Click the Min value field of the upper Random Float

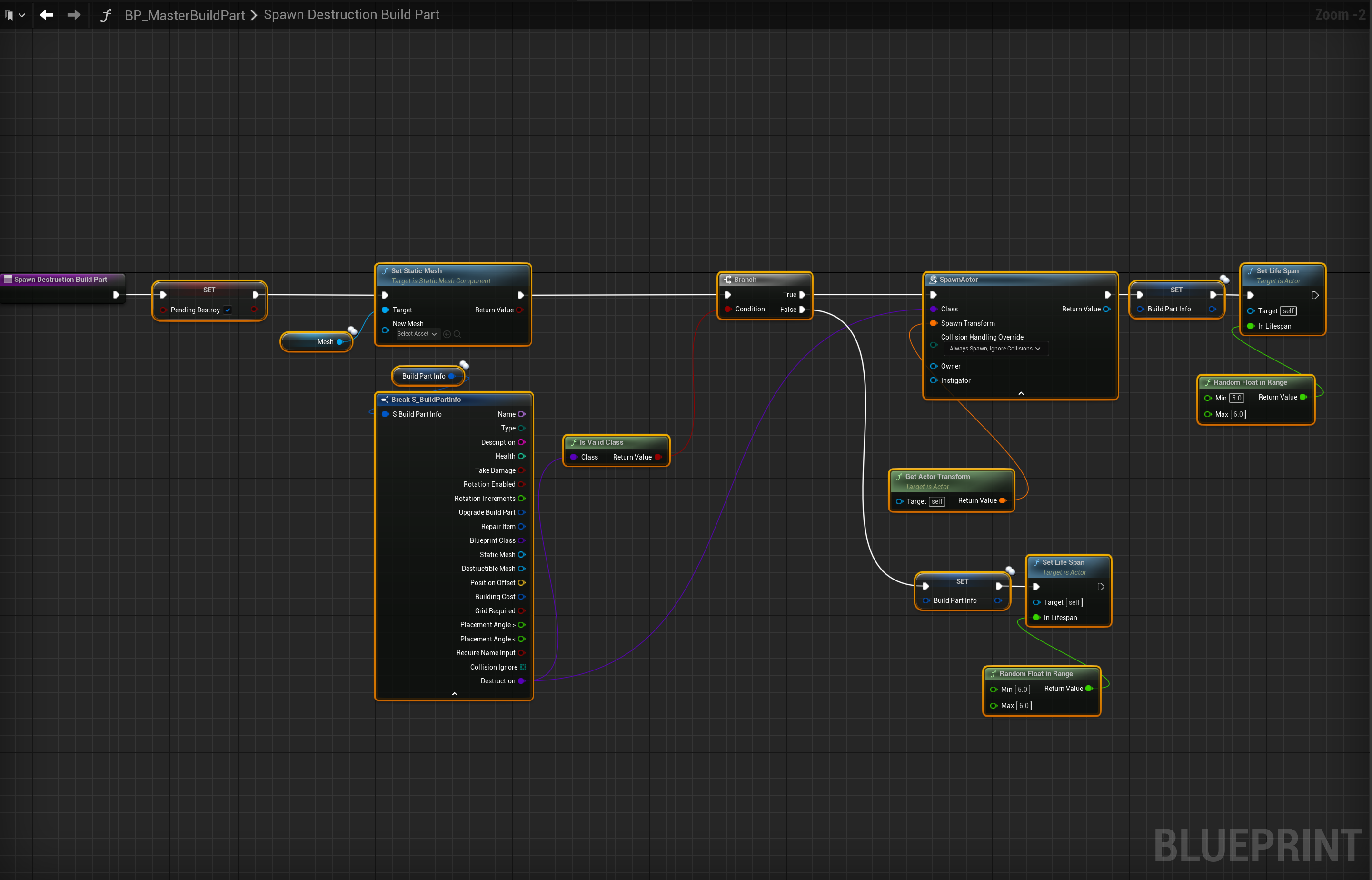(x=1237, y=398)
